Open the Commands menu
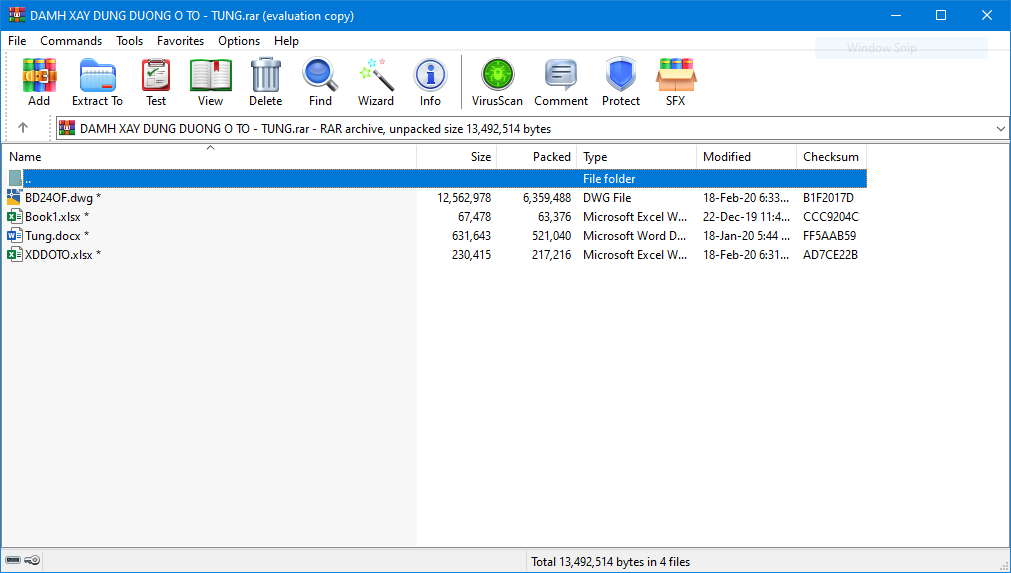The height and width of the screenshot is (573, 1011). [x=71, y=41]
